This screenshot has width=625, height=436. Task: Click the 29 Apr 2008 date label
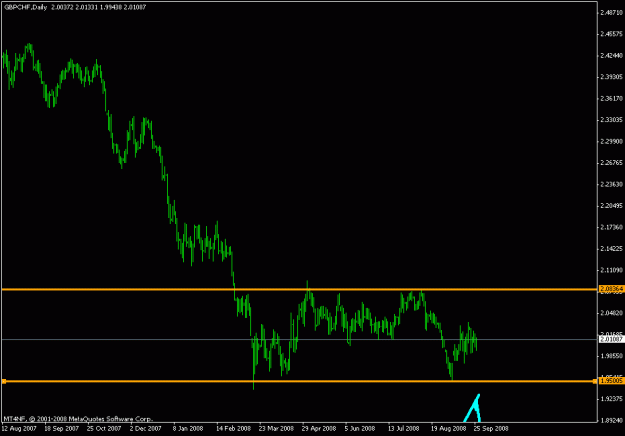click(x=318, y=429)
